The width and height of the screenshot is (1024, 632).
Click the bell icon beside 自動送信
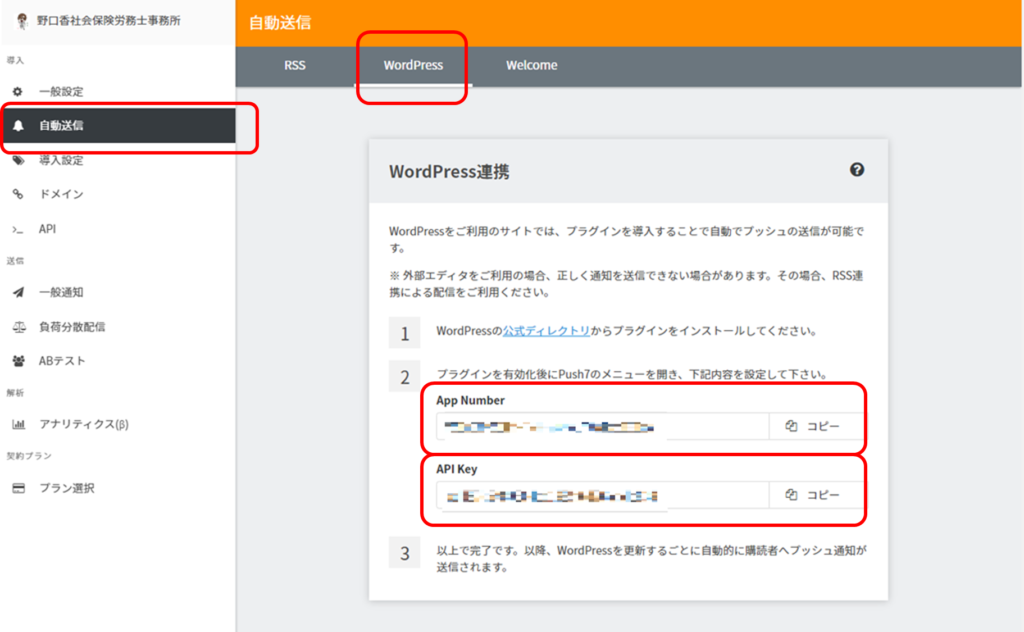(18, 125)
